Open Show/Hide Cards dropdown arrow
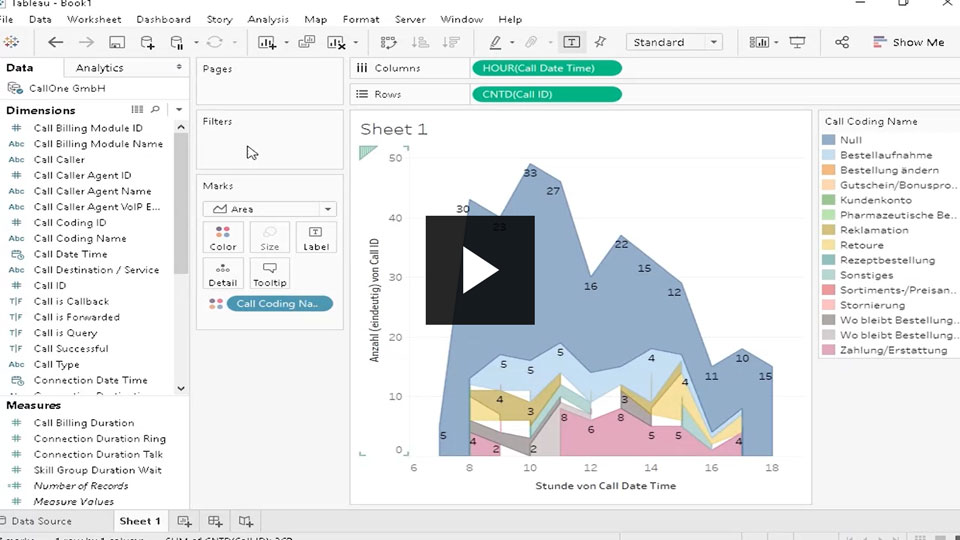Screen dimensions: 960x540 pos(776,42)
